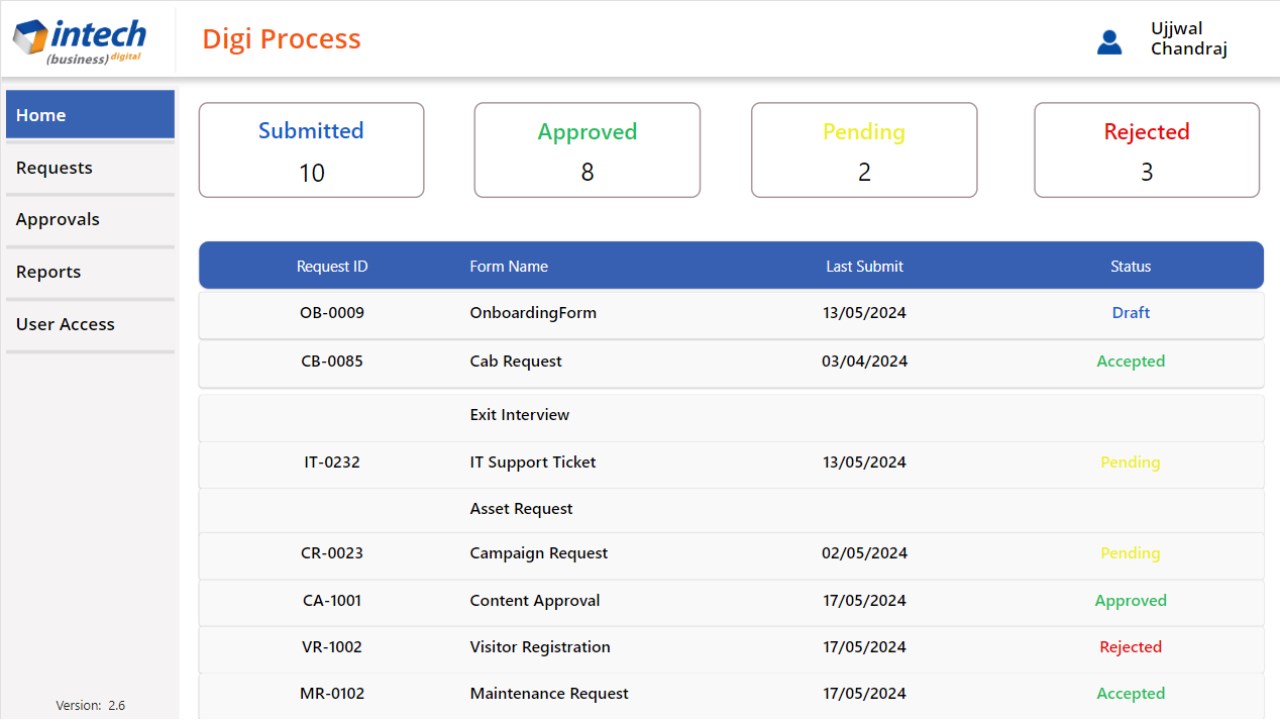Click Approved status for Content Approval
The image size is (1280, 720).
1131,601
